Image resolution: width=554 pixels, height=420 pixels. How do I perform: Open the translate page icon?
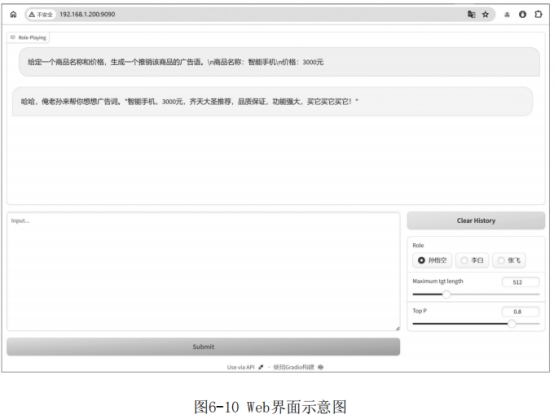tap(471, 14)
